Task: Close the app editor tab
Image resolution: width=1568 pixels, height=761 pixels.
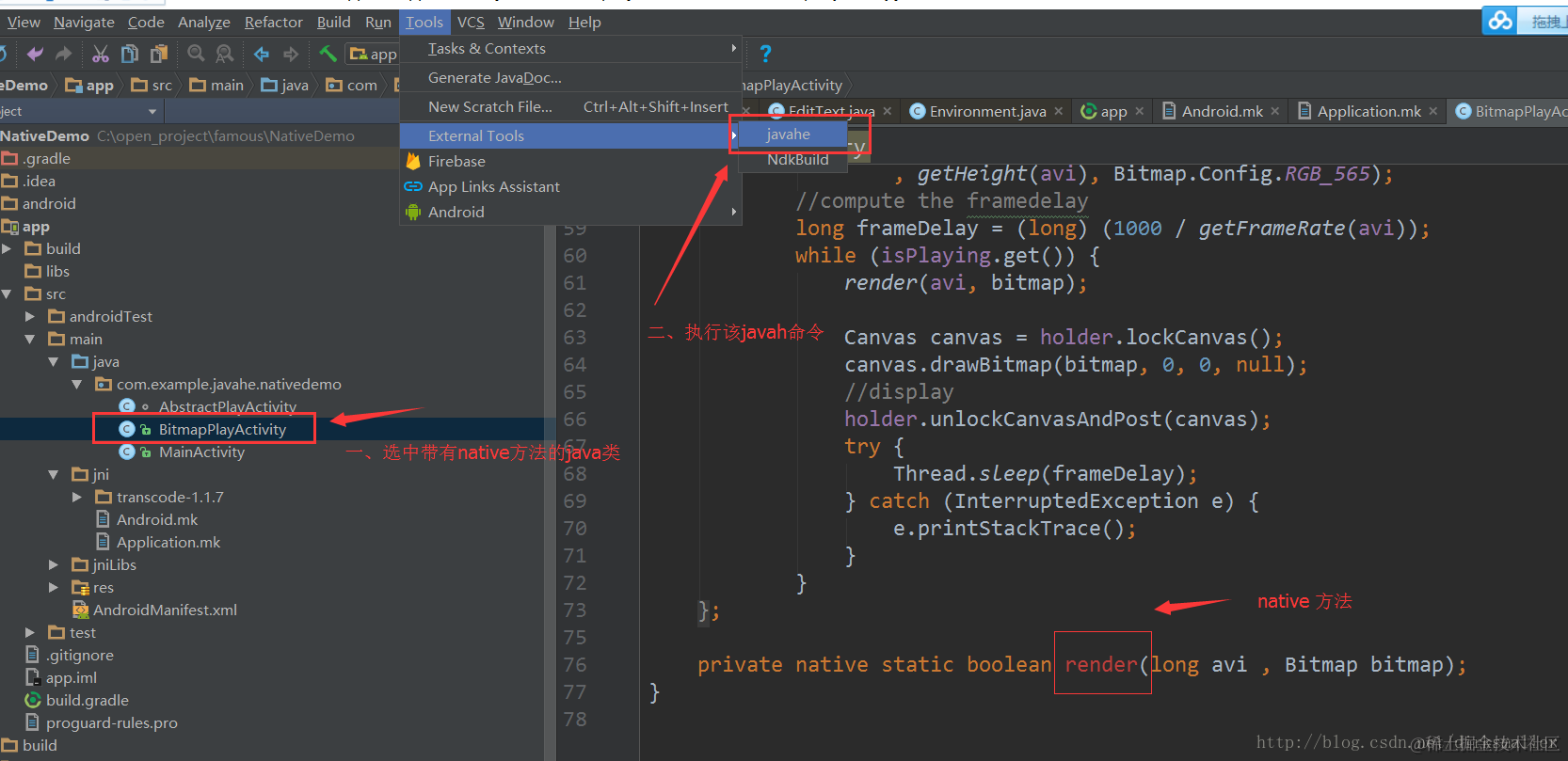Action: point(1140,111)
